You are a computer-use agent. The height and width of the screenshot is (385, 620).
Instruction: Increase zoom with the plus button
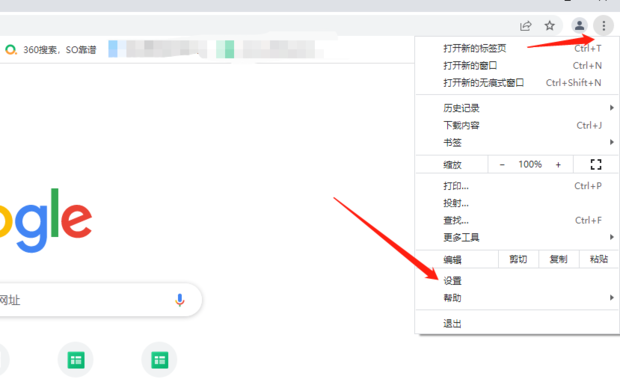point(558,165)
